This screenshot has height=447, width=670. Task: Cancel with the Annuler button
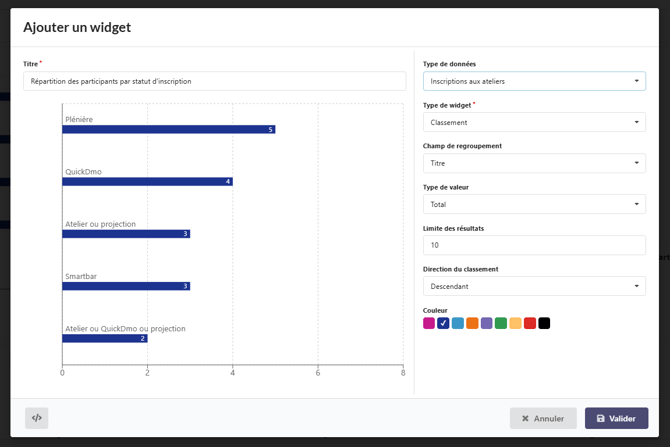pos(543,418)
